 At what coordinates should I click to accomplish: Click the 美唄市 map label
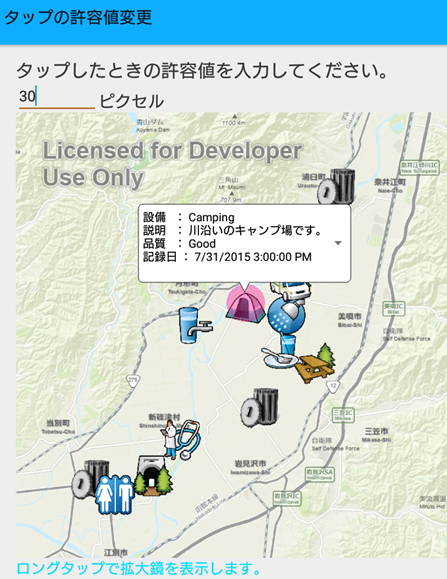350,316
